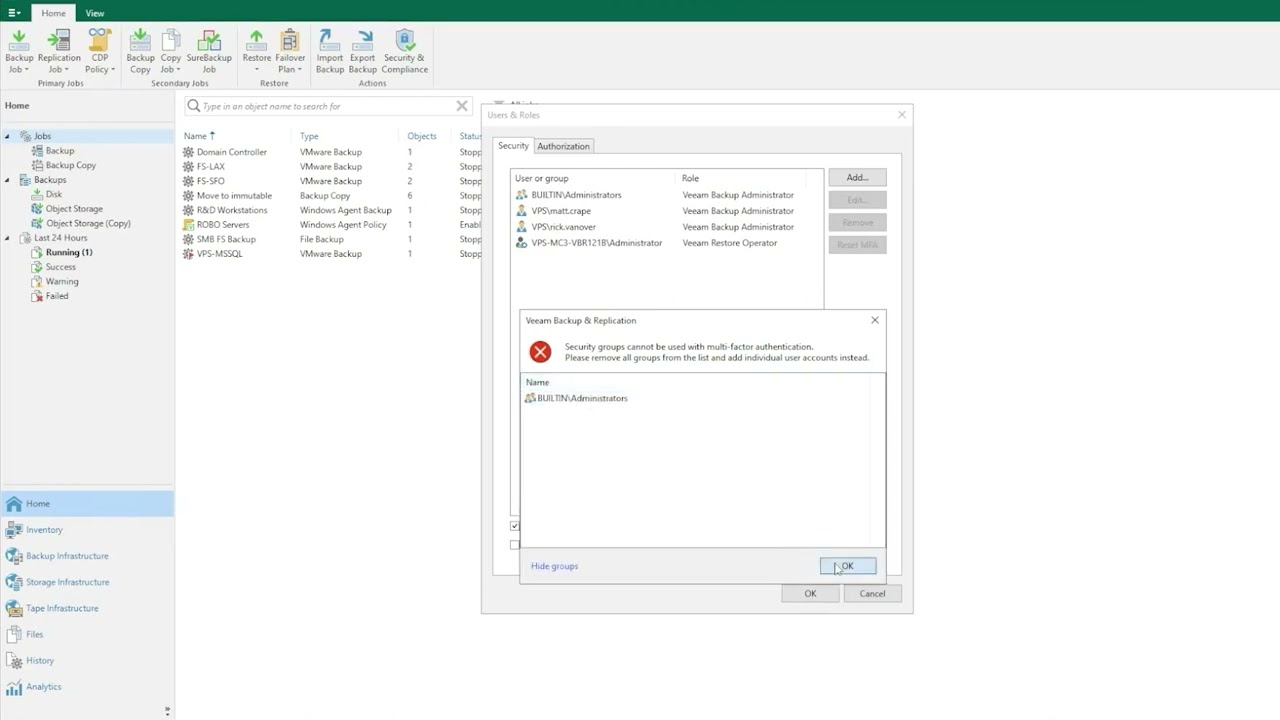Open the Inventory navigation view

87,530
